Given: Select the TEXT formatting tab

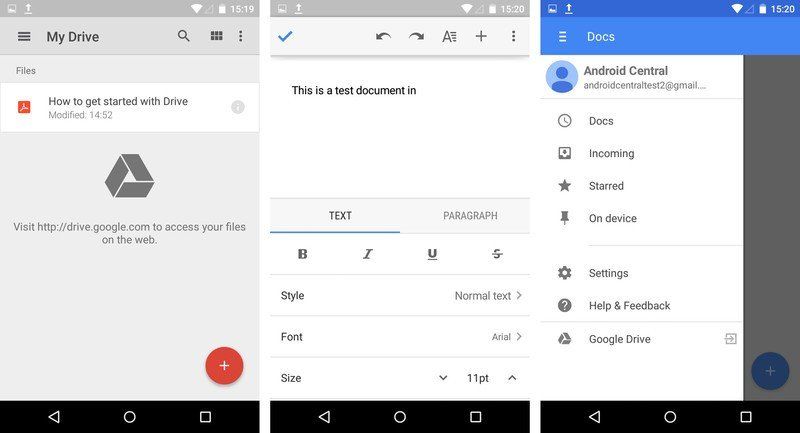Looking at the screenshot, I should click(x=335, y=216).
